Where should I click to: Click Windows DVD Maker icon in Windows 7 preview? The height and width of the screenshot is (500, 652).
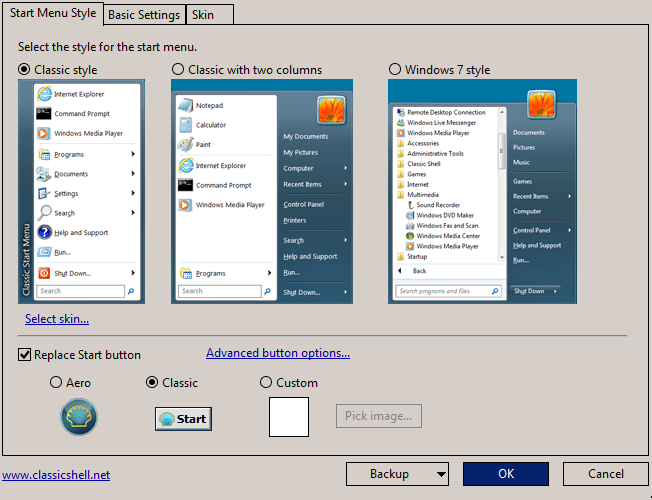pyautogui.click(x=410, y=215)
